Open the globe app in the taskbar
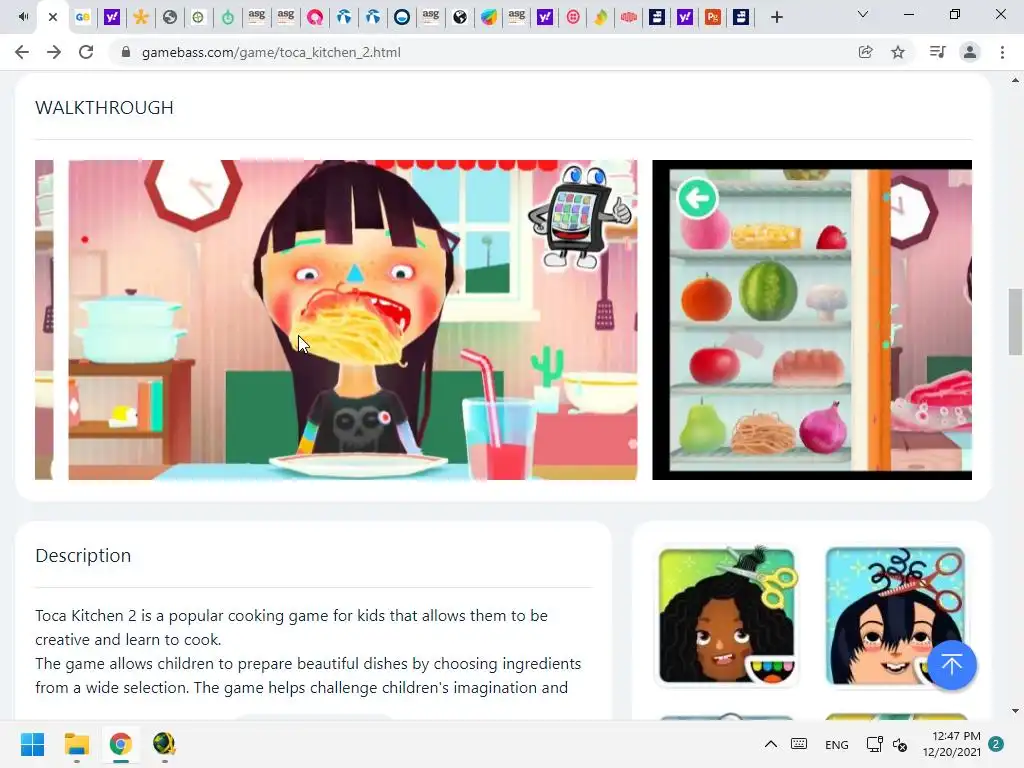The height and width of the screenshot is (768, 1024). pyautogui.click(x=164, y=744)
